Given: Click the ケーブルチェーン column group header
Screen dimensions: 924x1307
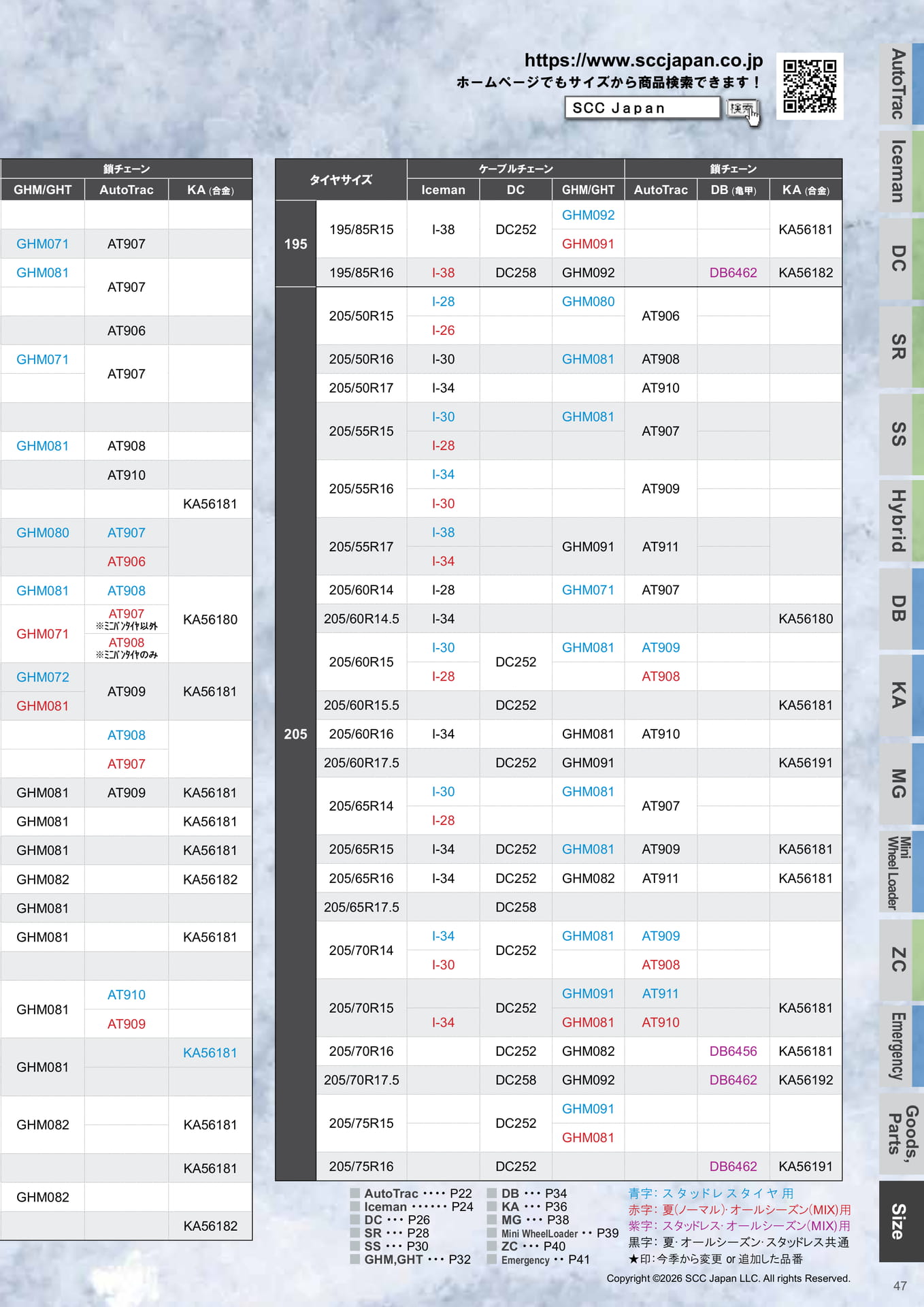Looking at the screenshot, I should click(x=516, y=169).
